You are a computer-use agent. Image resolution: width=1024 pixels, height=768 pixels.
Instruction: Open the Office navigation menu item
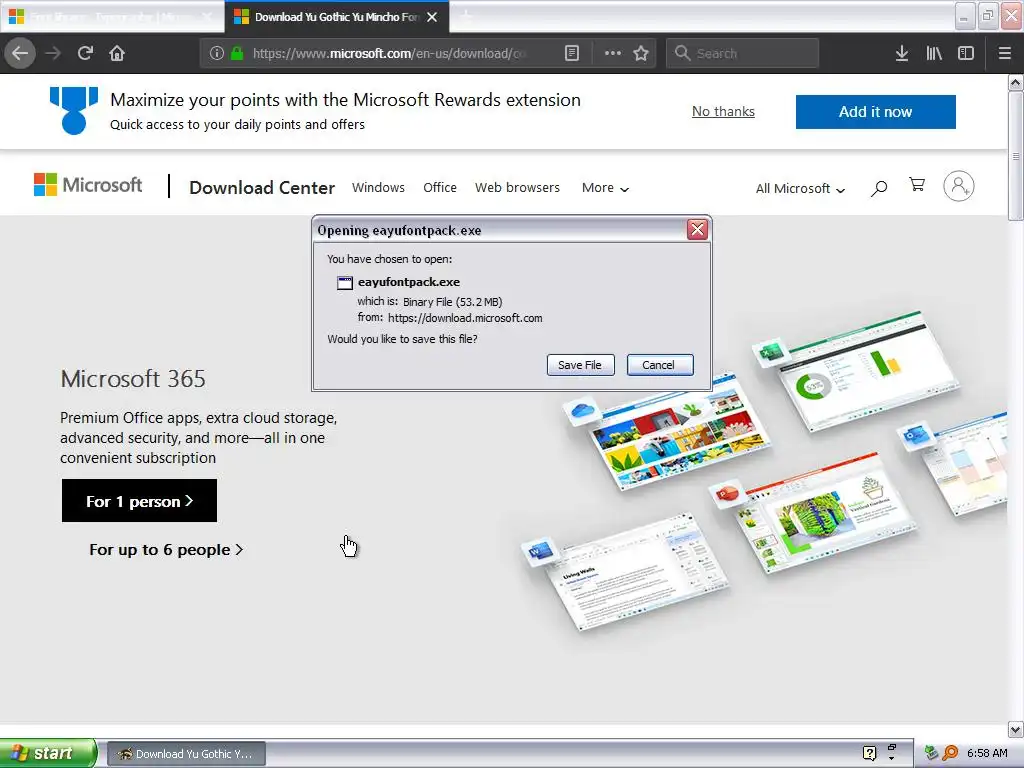(440, 187)
